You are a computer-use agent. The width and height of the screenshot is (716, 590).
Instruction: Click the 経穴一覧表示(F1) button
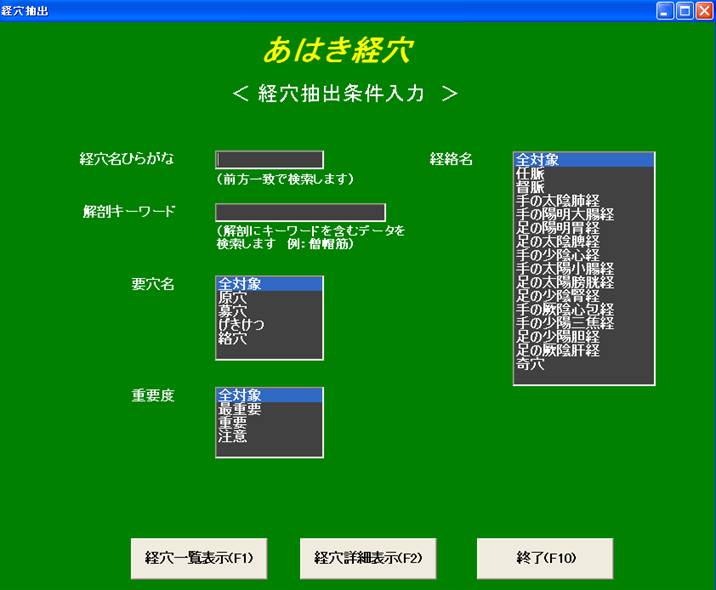click(199, 558)
